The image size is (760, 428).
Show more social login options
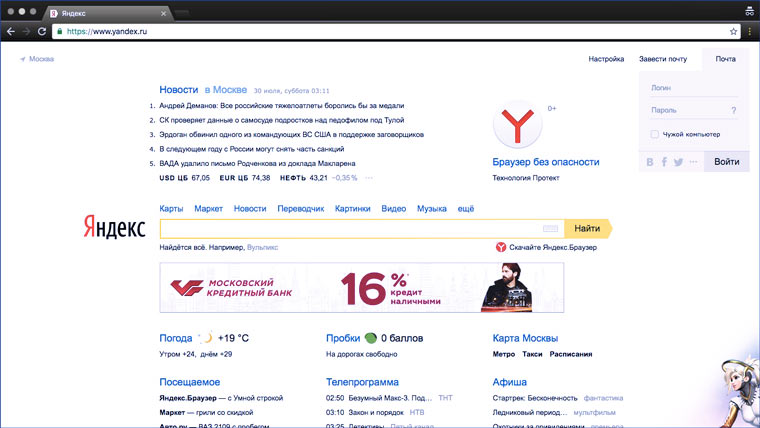point(694,162)
